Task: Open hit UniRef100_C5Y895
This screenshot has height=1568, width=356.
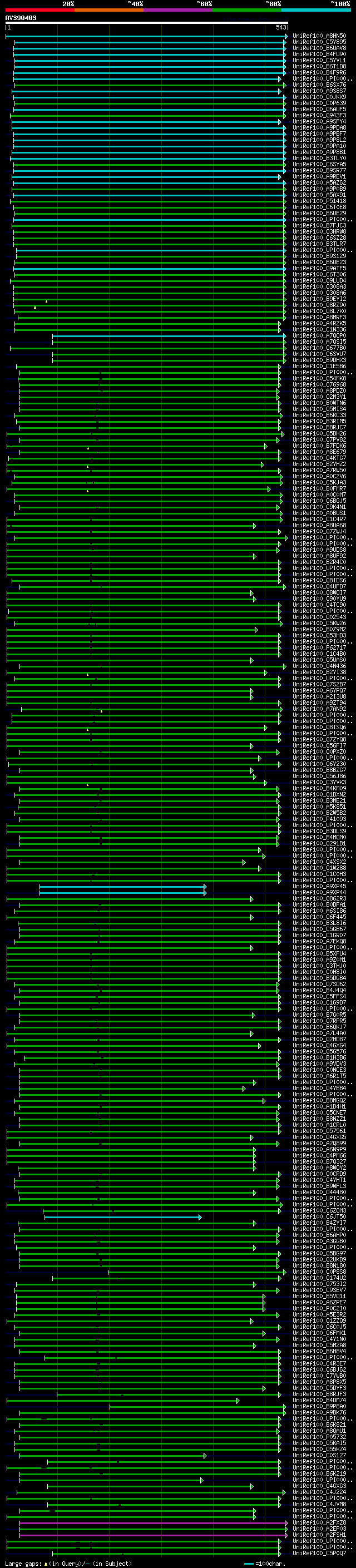Action: point(319,43)
